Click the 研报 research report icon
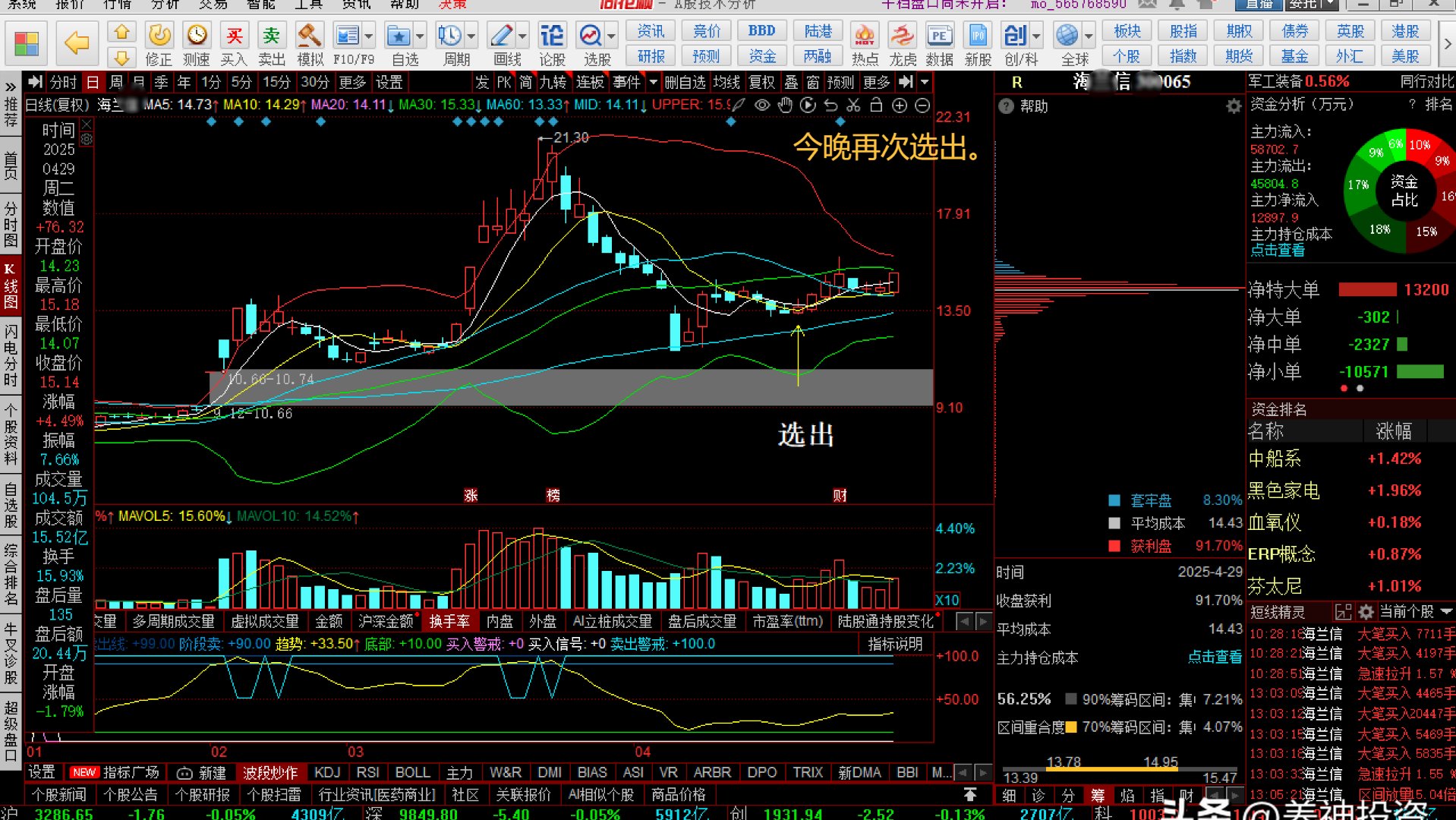This screenshot has height=820, width=1456. pos(651,55)
